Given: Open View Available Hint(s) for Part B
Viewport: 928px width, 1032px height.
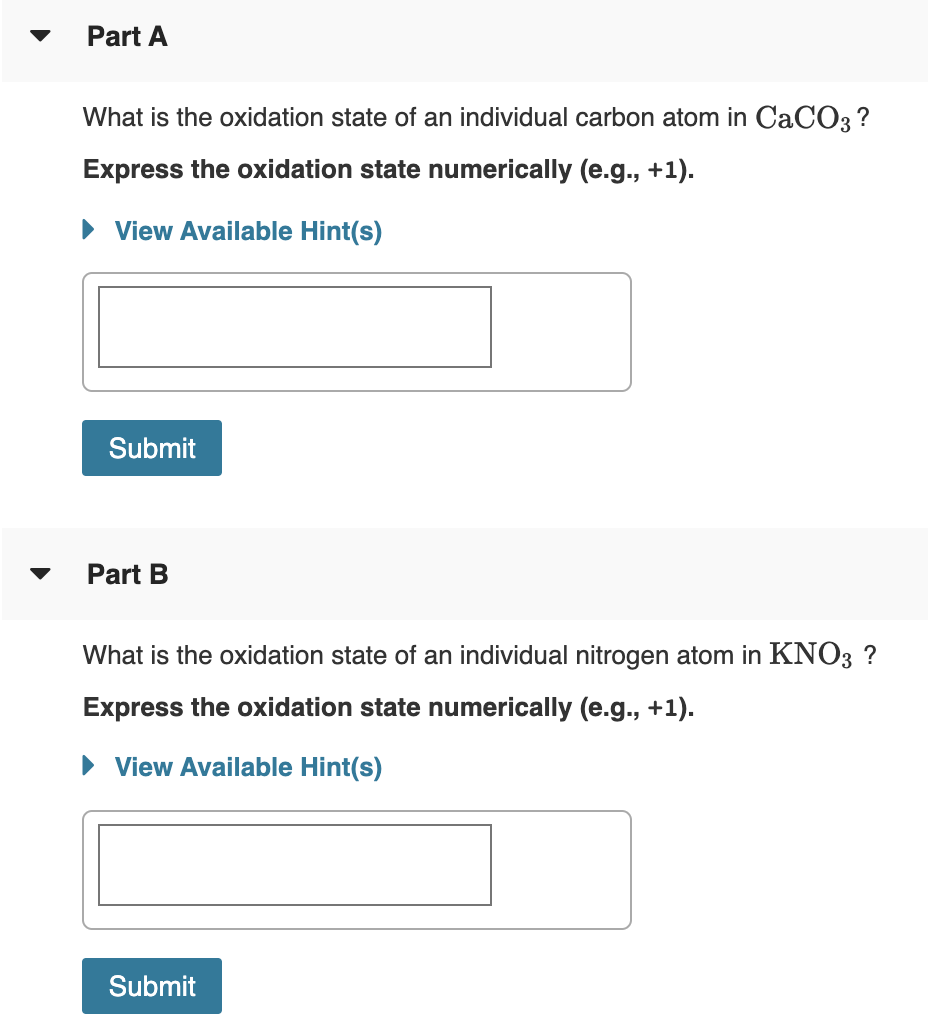Looking at the screenshot, I should (x=247, y=767).
